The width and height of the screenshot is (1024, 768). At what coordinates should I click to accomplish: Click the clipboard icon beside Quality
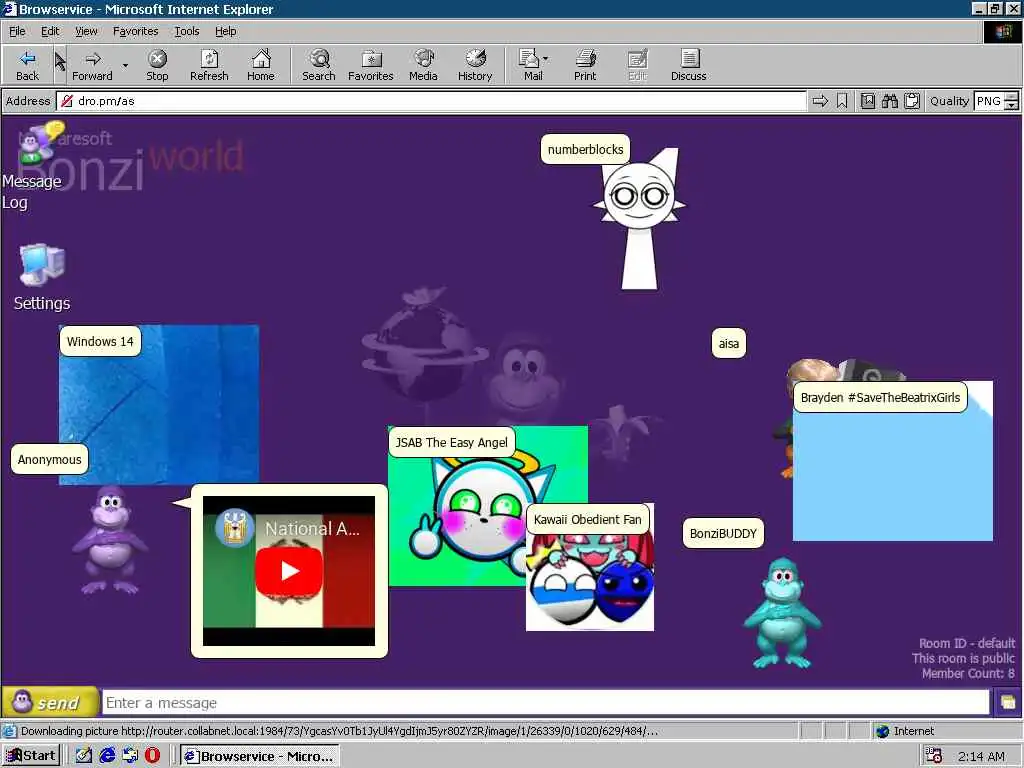click(x=912, y=101)
